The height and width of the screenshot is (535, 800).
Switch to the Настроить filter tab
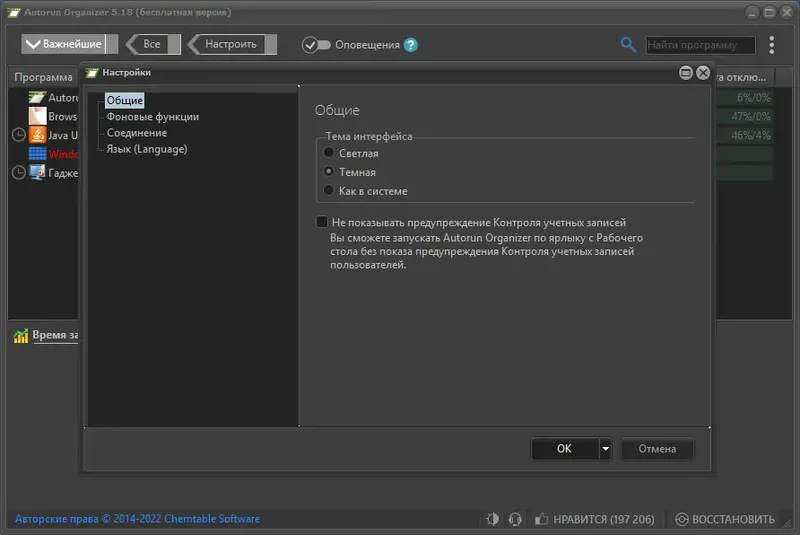[232, 44]
